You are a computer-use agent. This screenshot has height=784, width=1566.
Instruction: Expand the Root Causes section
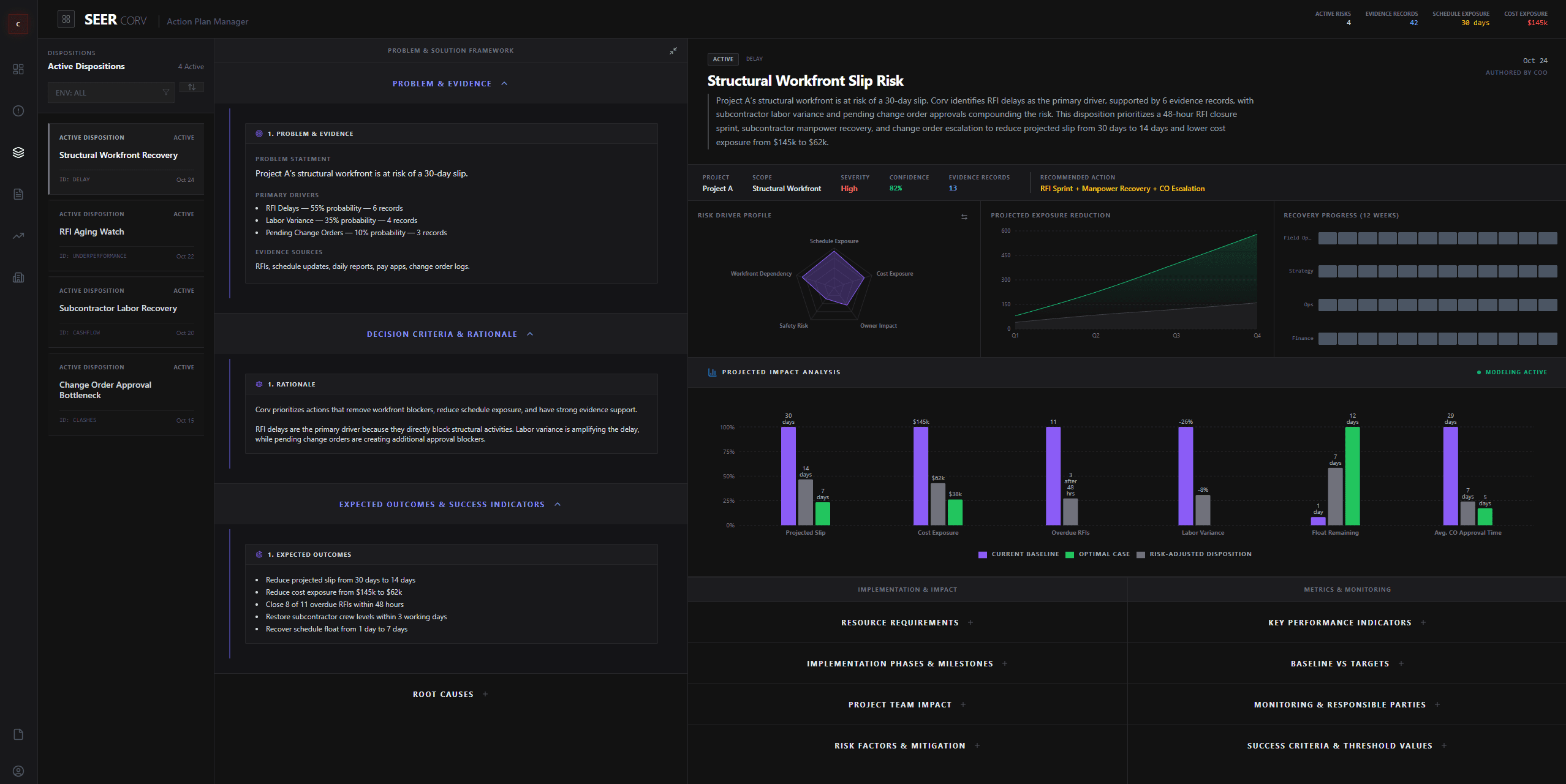[450, 694]
